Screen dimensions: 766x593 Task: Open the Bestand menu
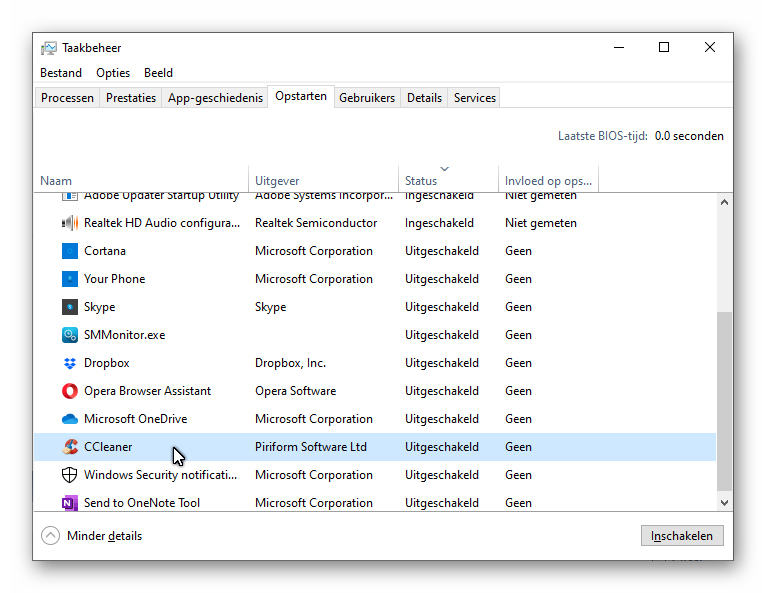[61, 73]
